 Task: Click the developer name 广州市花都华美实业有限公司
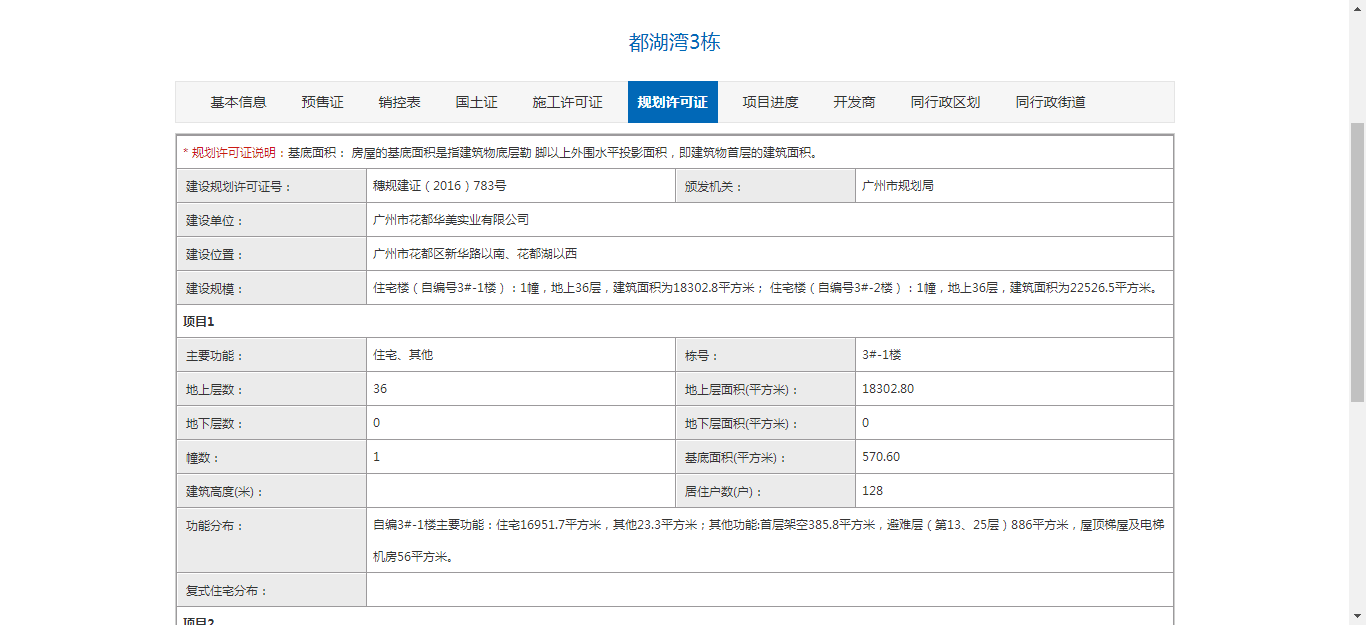[450, 220]
